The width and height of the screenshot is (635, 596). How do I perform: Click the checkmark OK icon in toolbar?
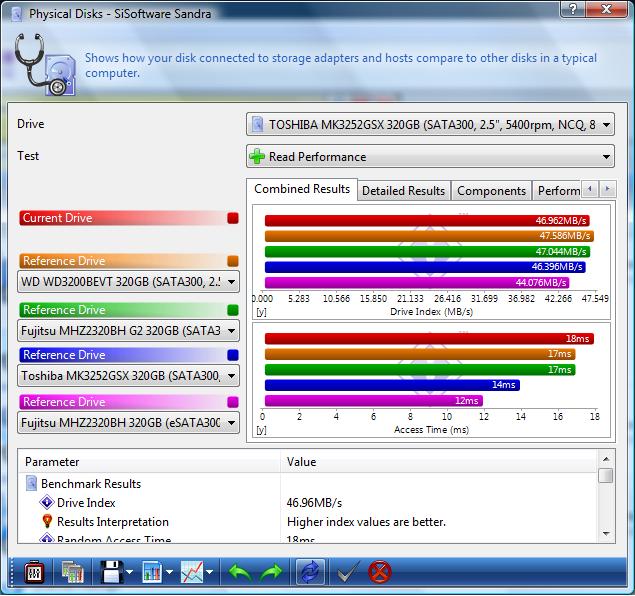coord(348,572)
